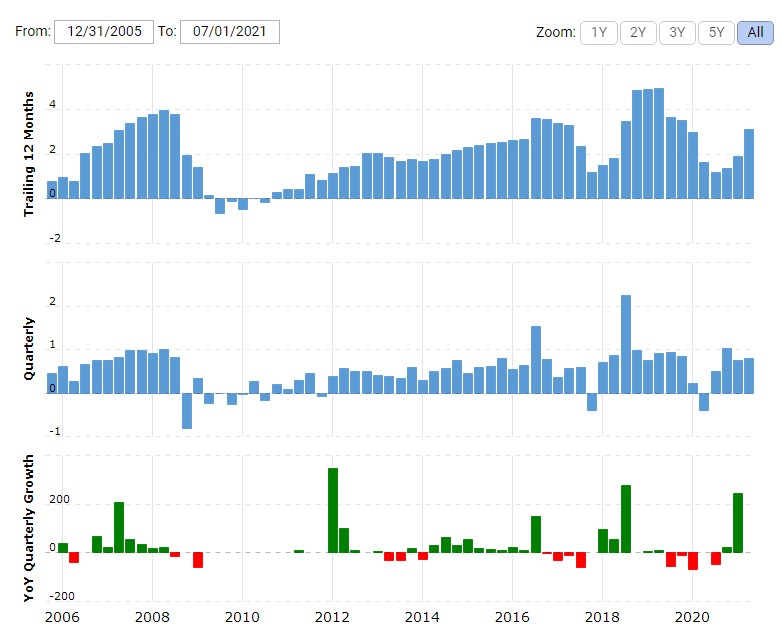
Task: Click the Zoom: label
Action: click(556, 32)
